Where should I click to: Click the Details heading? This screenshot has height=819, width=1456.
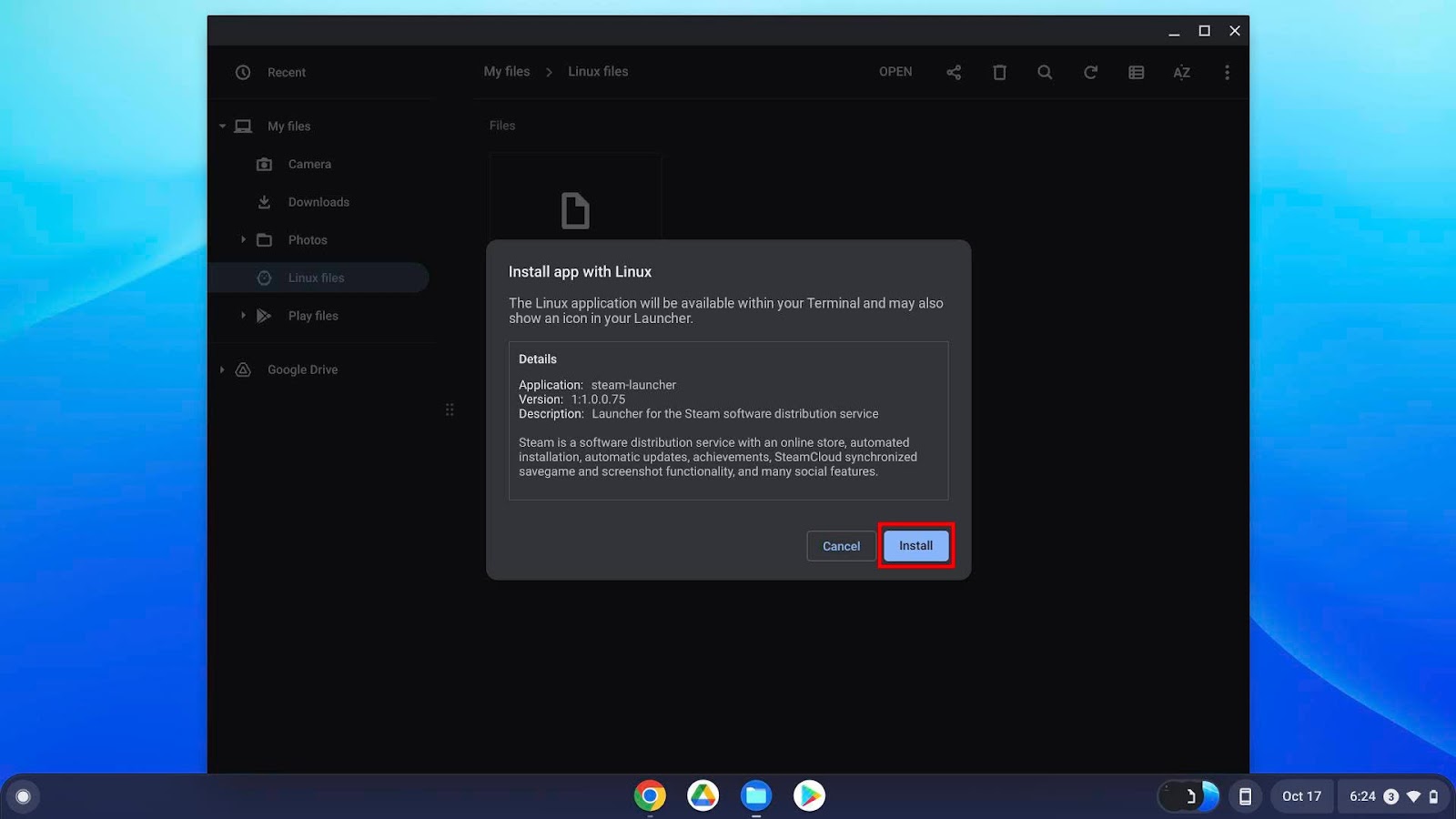pos(538,359)
